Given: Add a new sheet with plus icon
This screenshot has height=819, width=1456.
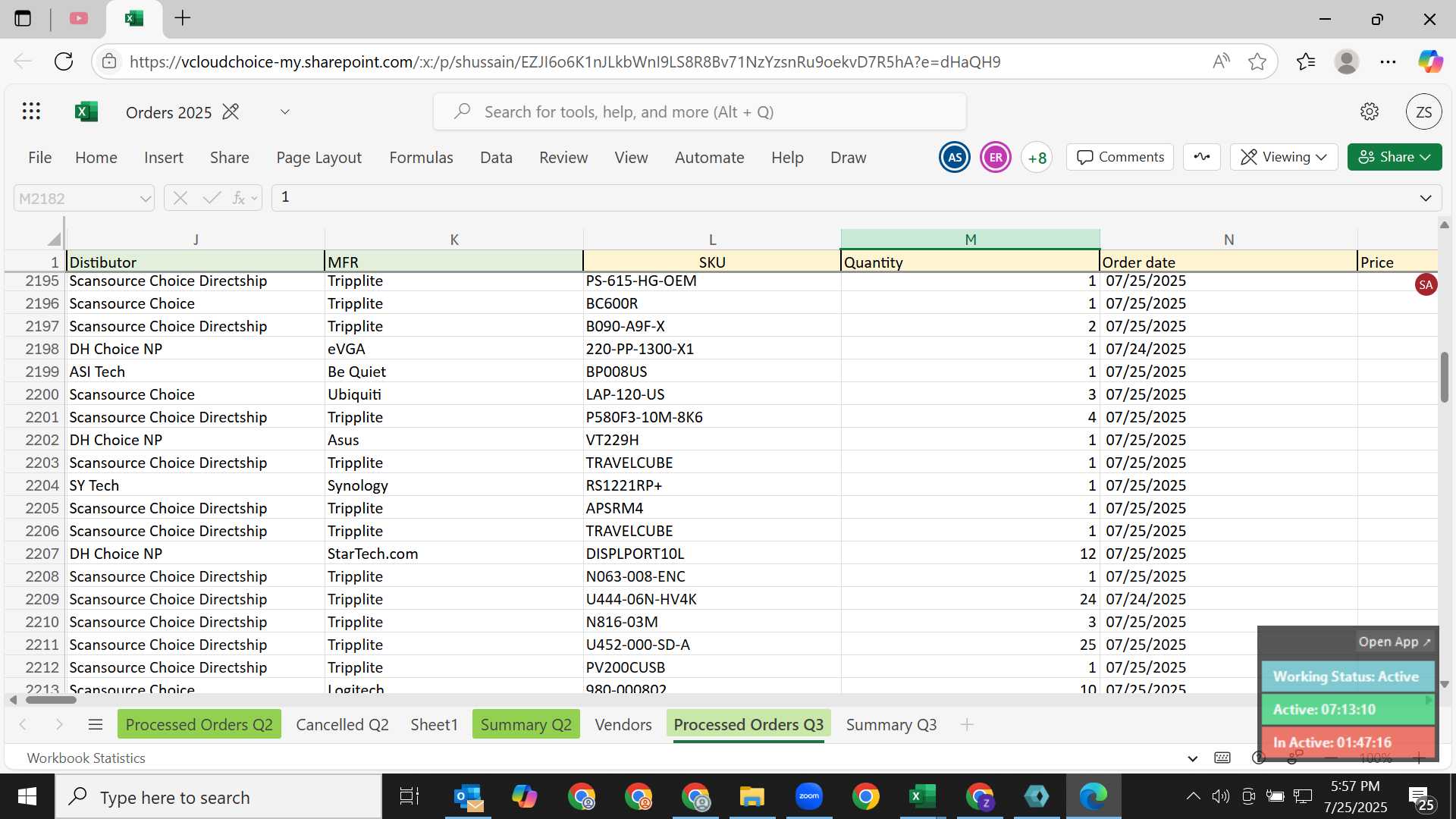Looking at the screenshot, I should tap(967, 724).
